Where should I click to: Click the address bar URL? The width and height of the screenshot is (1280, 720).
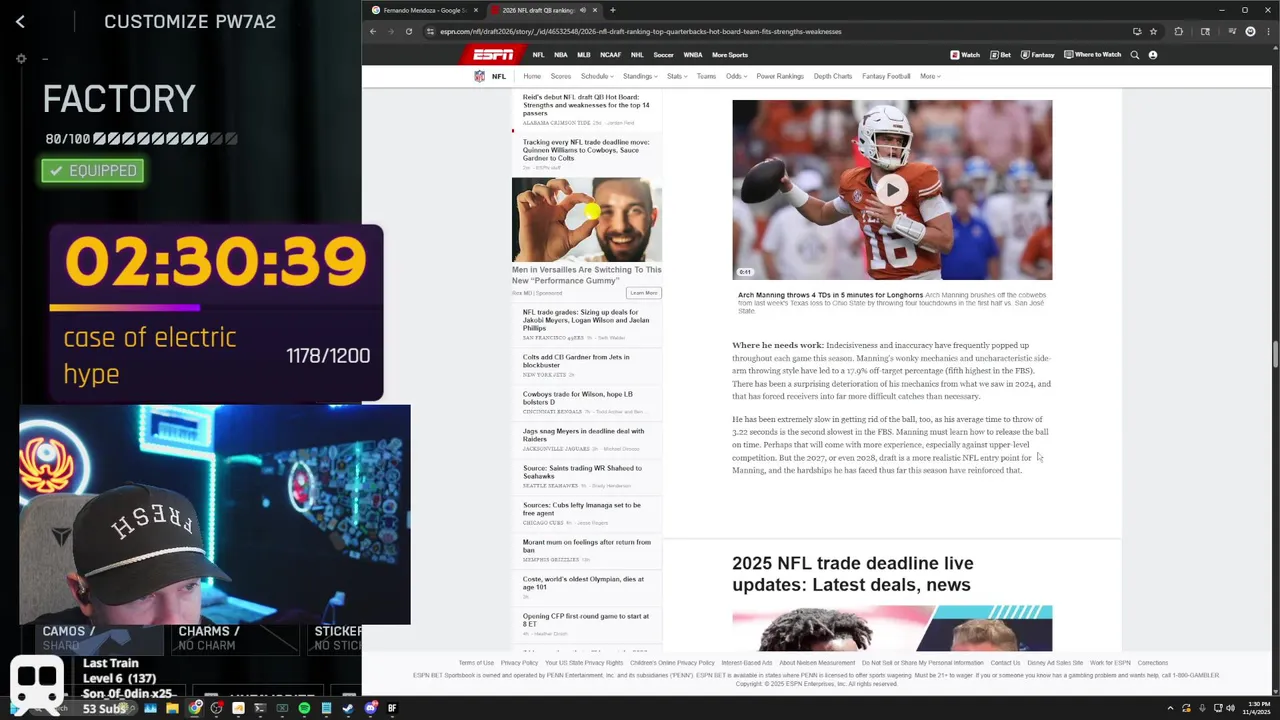[640, 31]
